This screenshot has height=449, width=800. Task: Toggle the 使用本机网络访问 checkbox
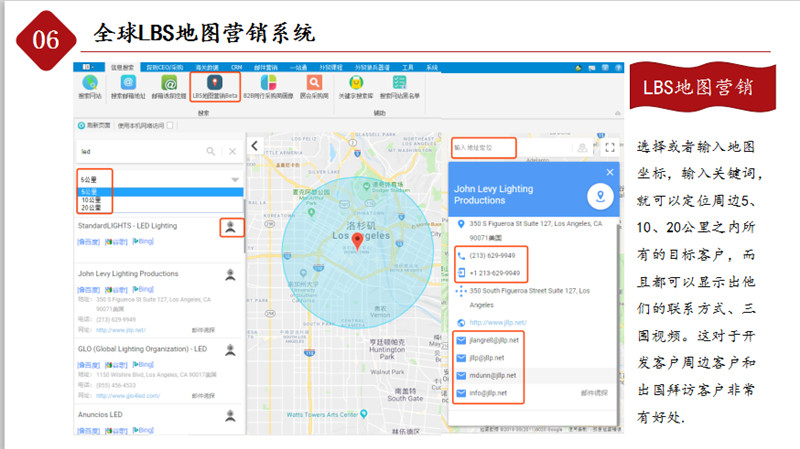pos(170,126)
